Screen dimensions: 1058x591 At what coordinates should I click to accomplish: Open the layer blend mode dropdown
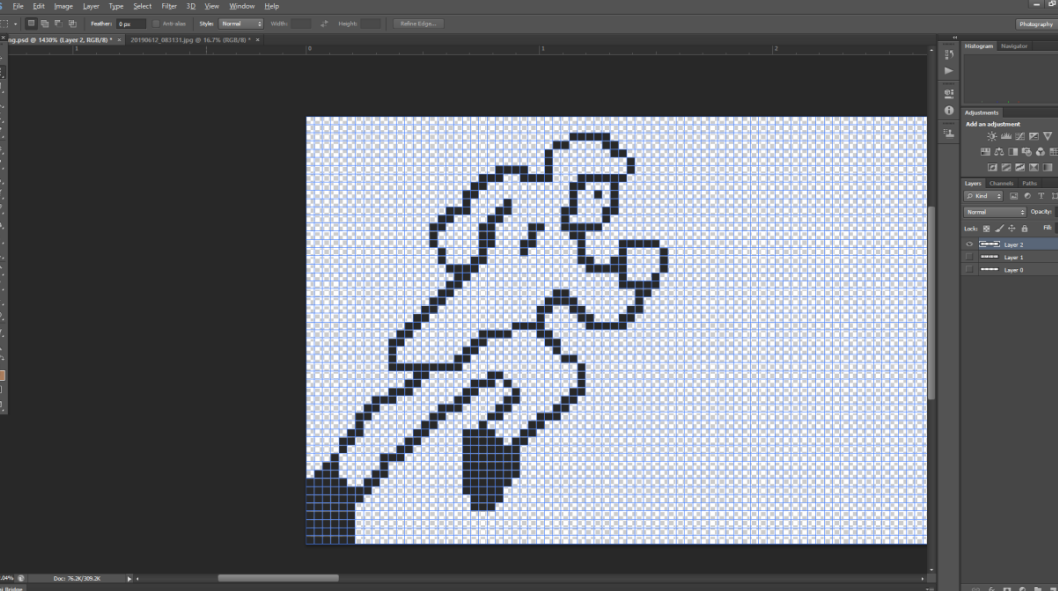995,212
